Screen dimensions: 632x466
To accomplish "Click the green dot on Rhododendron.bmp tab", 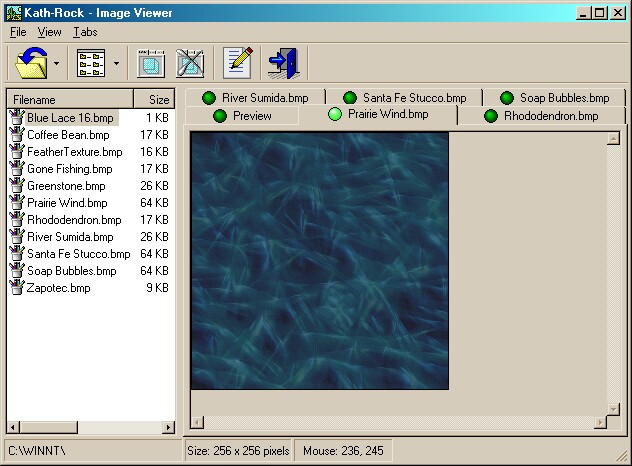I will 491,116.
